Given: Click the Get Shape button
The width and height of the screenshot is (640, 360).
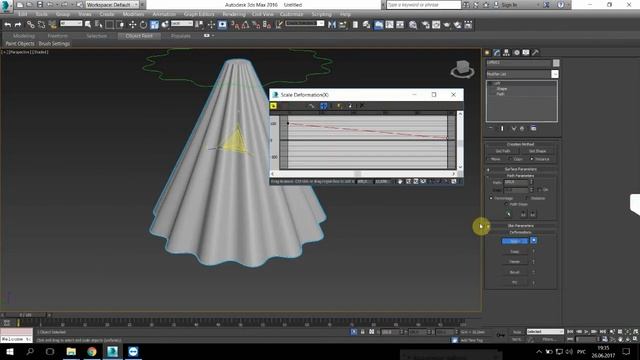Looking at the screenshot, I should pyautogui.click(x=538, y=151).
